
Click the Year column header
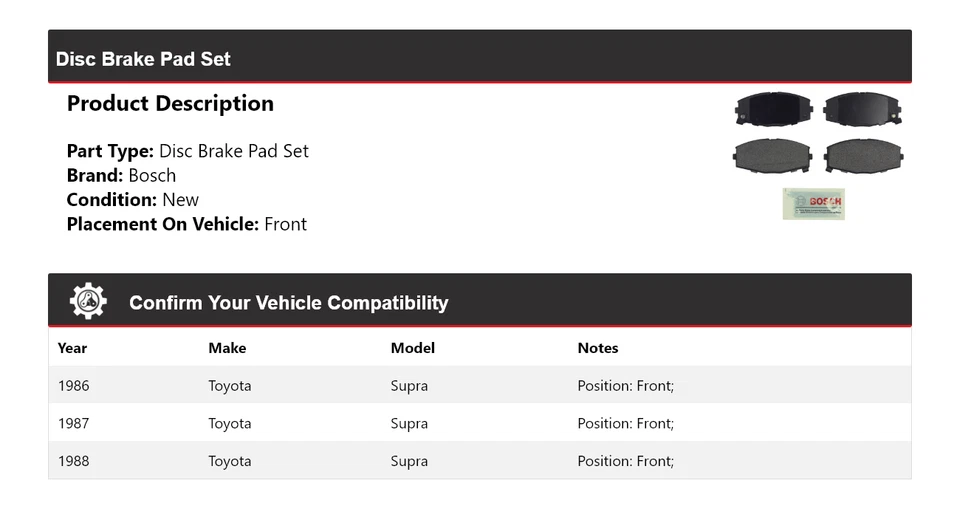click(72, 348)
